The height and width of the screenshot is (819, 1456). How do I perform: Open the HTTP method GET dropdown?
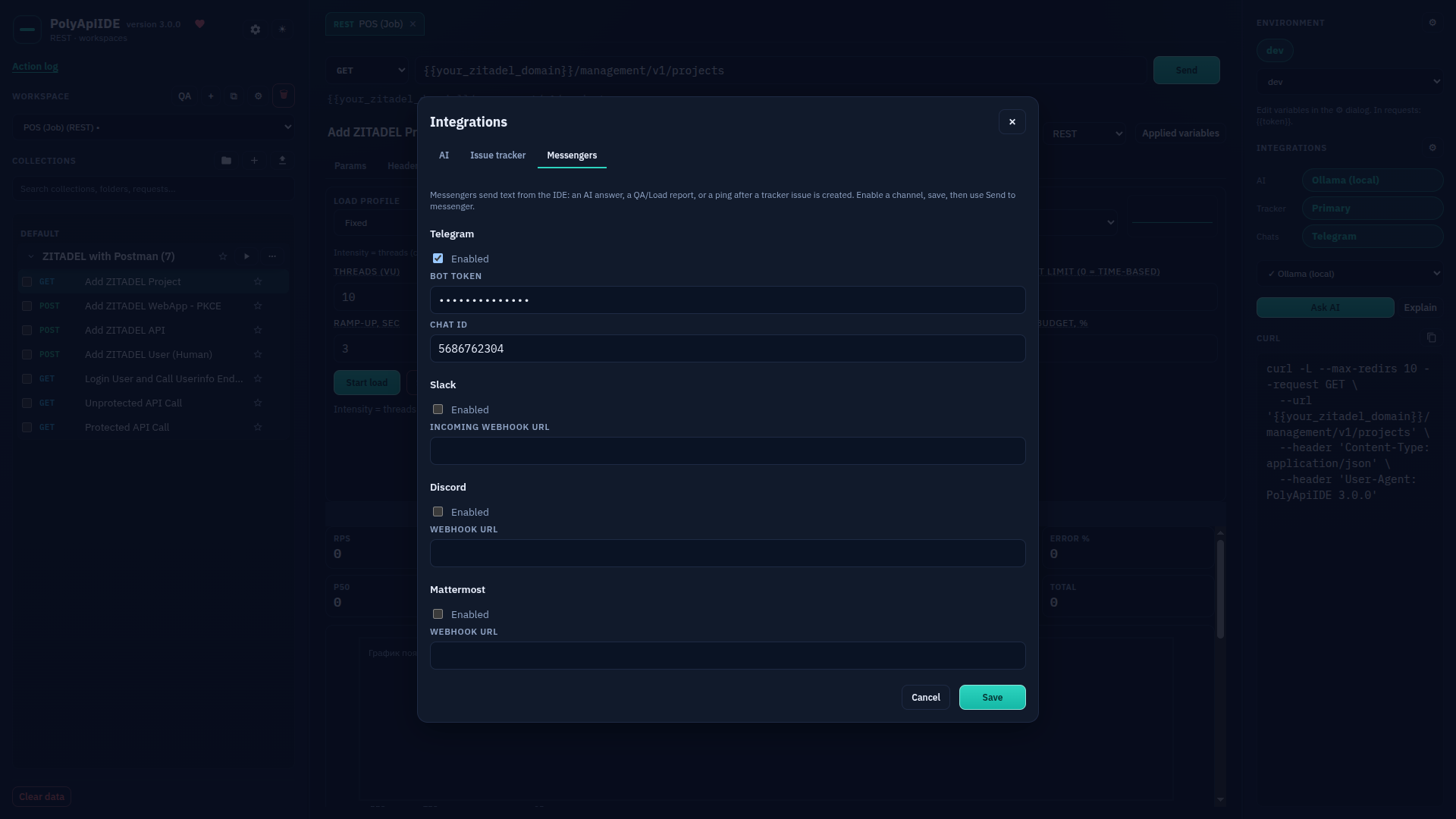(369, 71)
